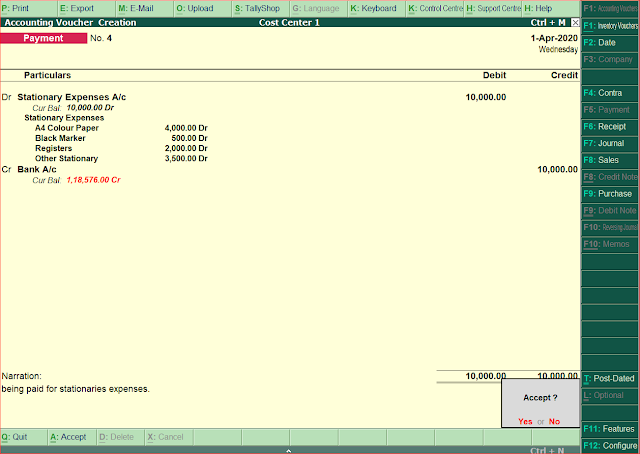The image size is (640, 454).
Task: Click T: Post-Dated button
Action: pyautogui.click(x=610, y=378)
